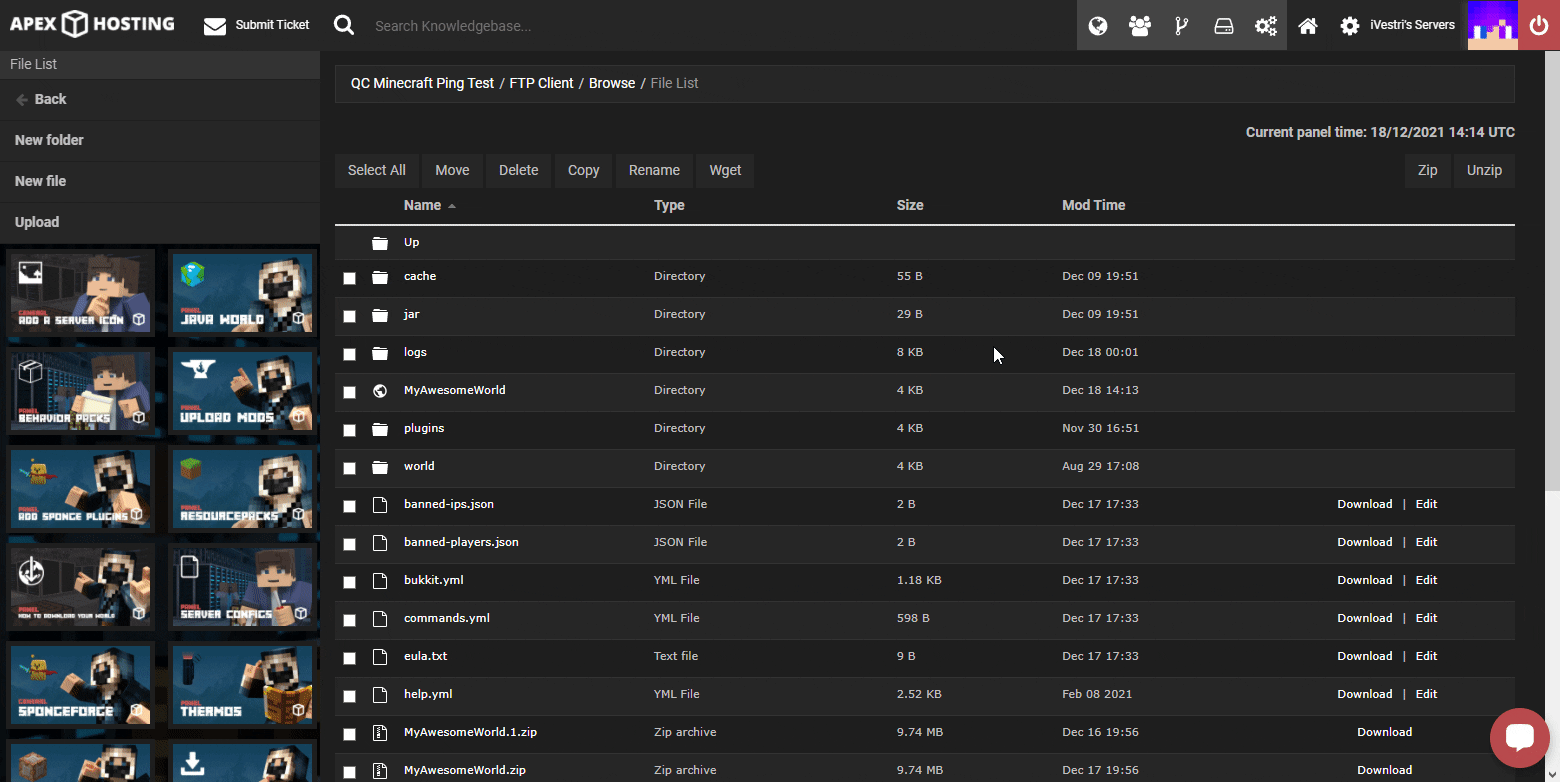Open the users group icon in header

[x=1140, y=26]
